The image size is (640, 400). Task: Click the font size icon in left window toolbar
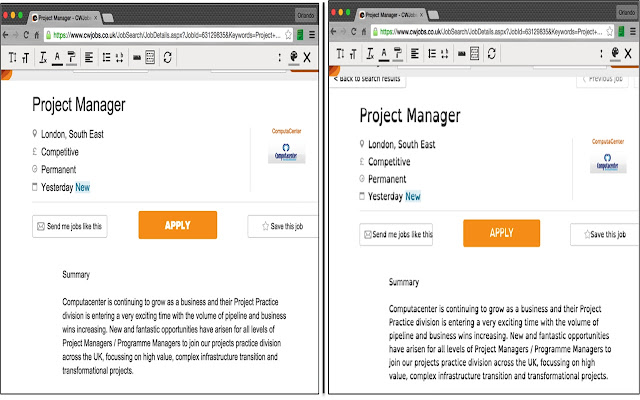pos(13,58)
